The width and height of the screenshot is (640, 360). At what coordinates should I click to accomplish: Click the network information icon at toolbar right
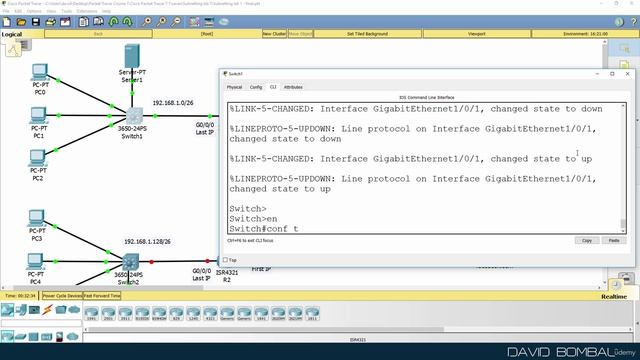coord(619,22)
